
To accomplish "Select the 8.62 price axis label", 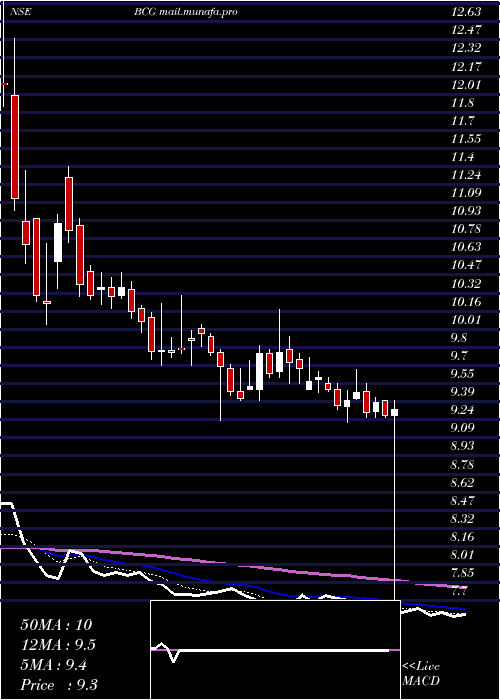I will click(x=462, y=483).
